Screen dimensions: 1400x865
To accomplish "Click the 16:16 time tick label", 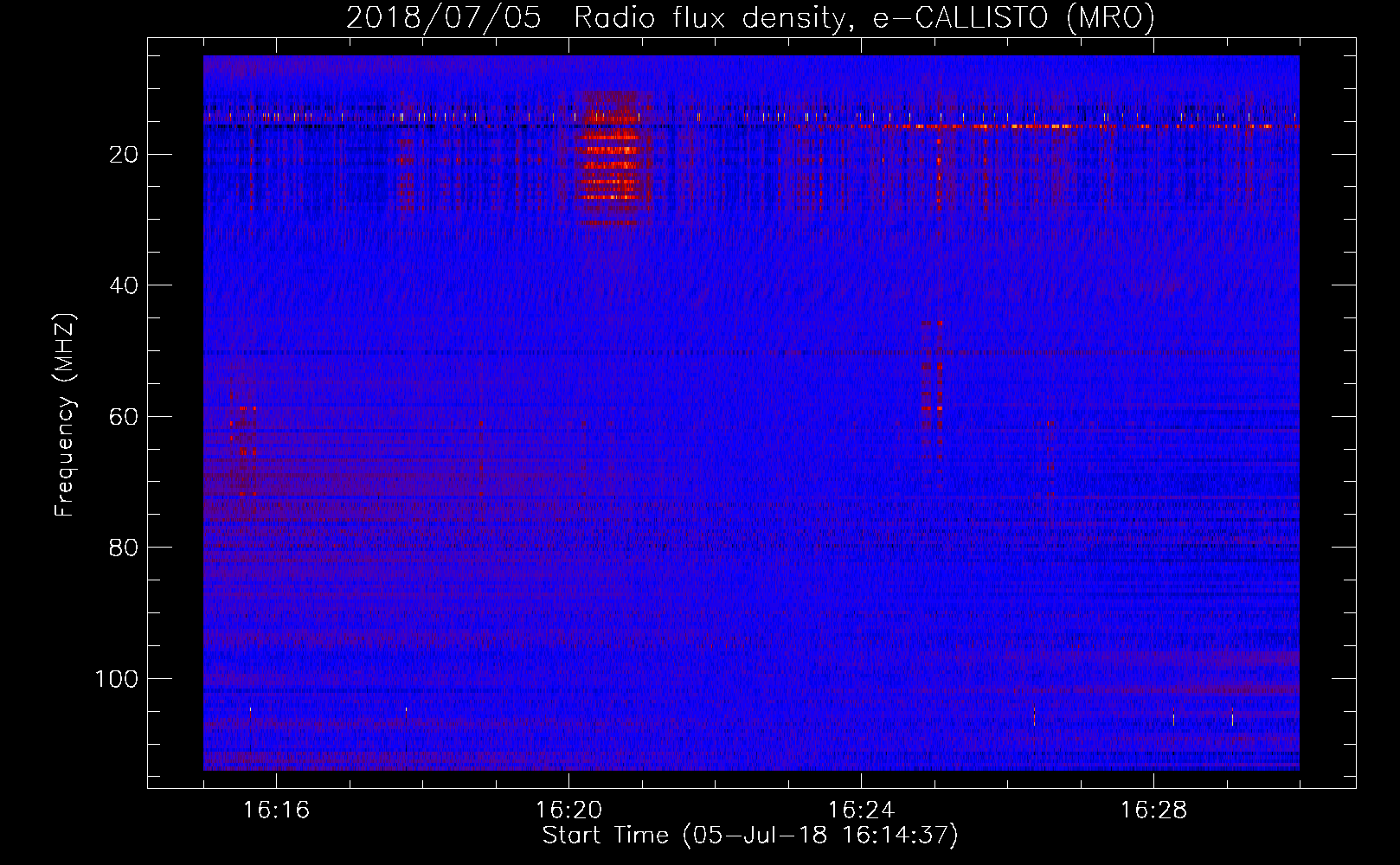I will click(x=276, y=811).
